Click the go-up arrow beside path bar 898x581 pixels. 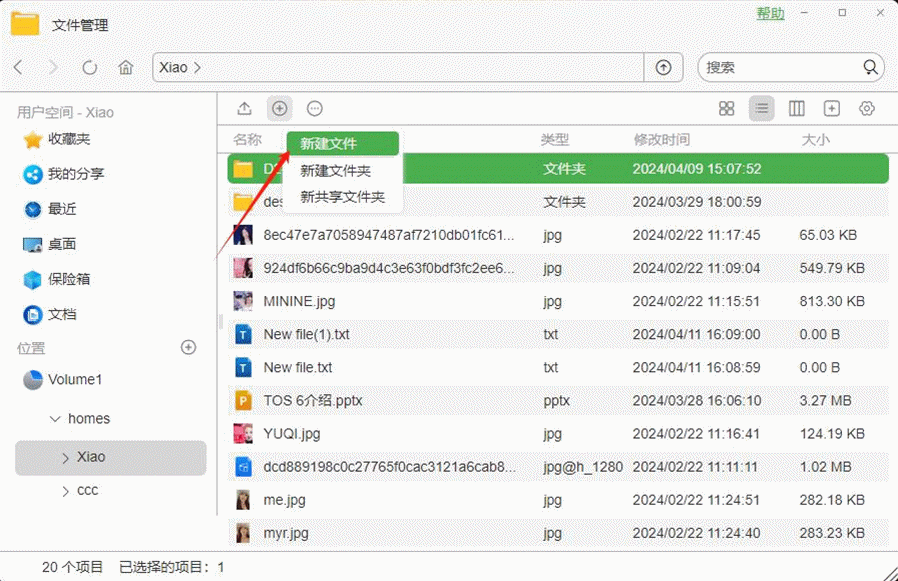[663, 68]
